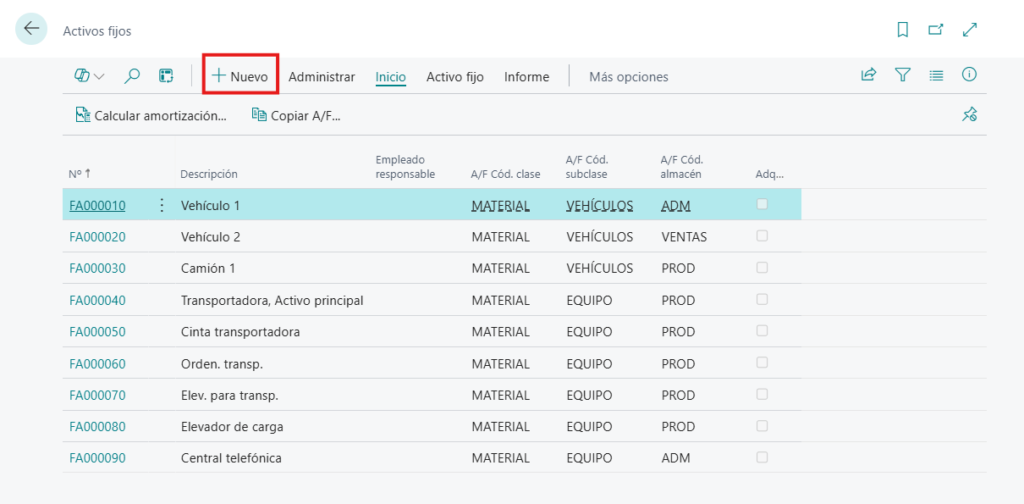Open the Administrar menu

(x=321, y=77)
